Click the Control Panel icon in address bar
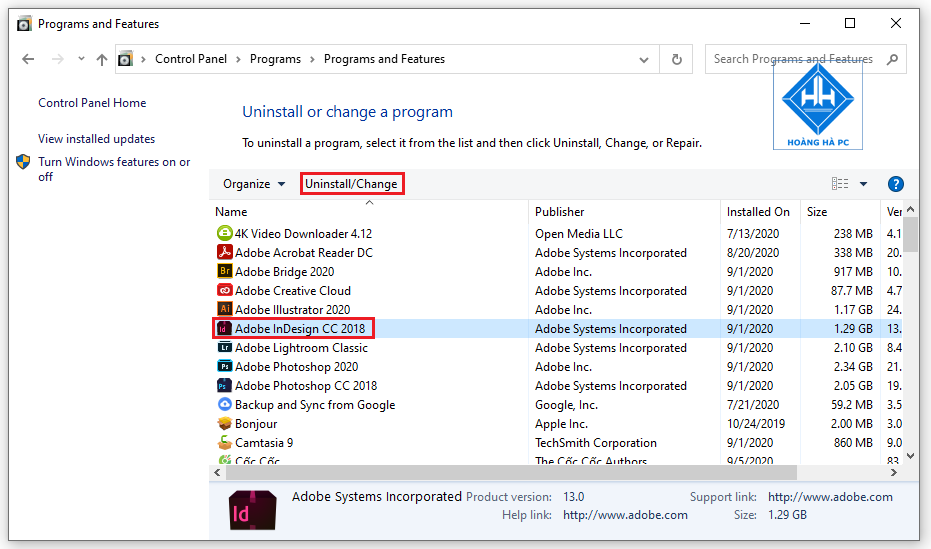This screenshot has height=549, width=931. pos(125,59)
